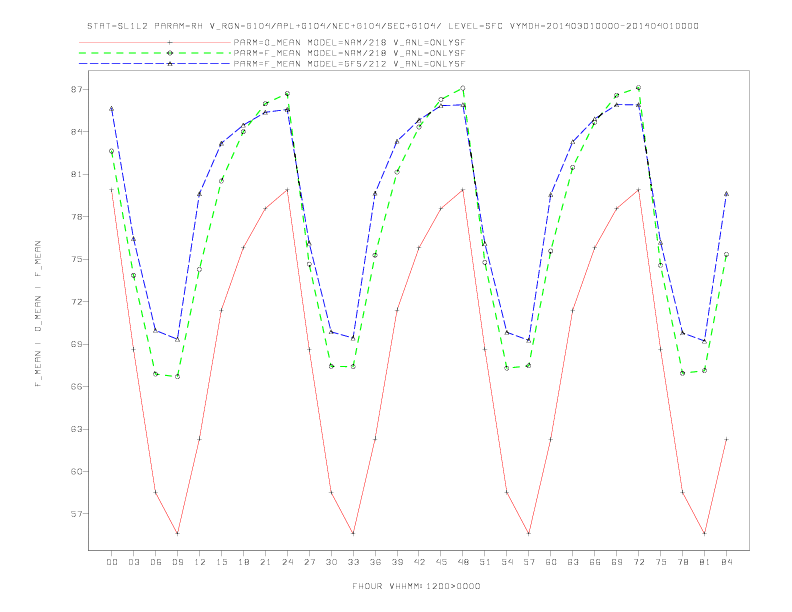Click the green circle data point at hour 48
Screen dimensions: 792x612
point(463,88)
